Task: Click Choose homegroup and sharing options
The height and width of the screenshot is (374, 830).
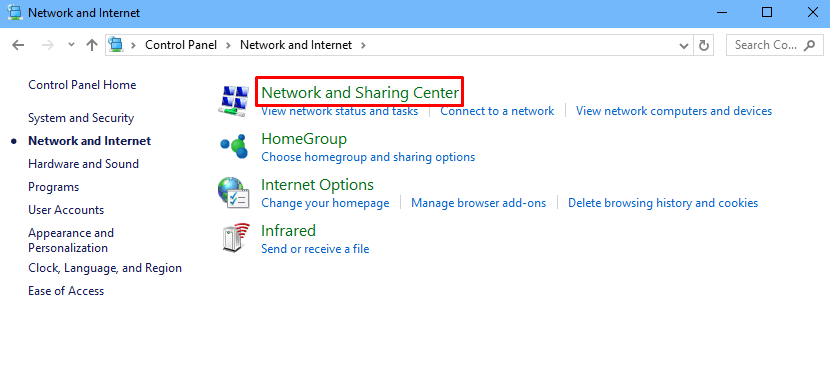Action: click(368, 157)
